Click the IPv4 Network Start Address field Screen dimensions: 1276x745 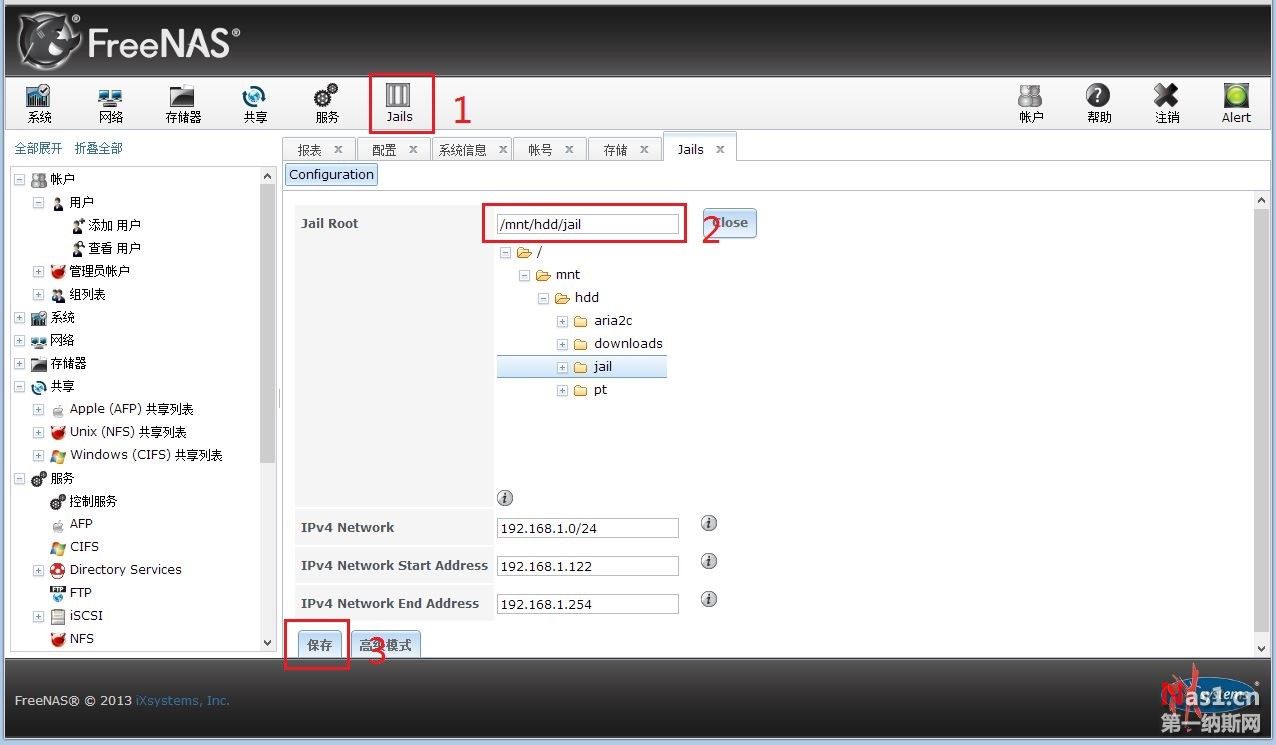tap(588, 566)
